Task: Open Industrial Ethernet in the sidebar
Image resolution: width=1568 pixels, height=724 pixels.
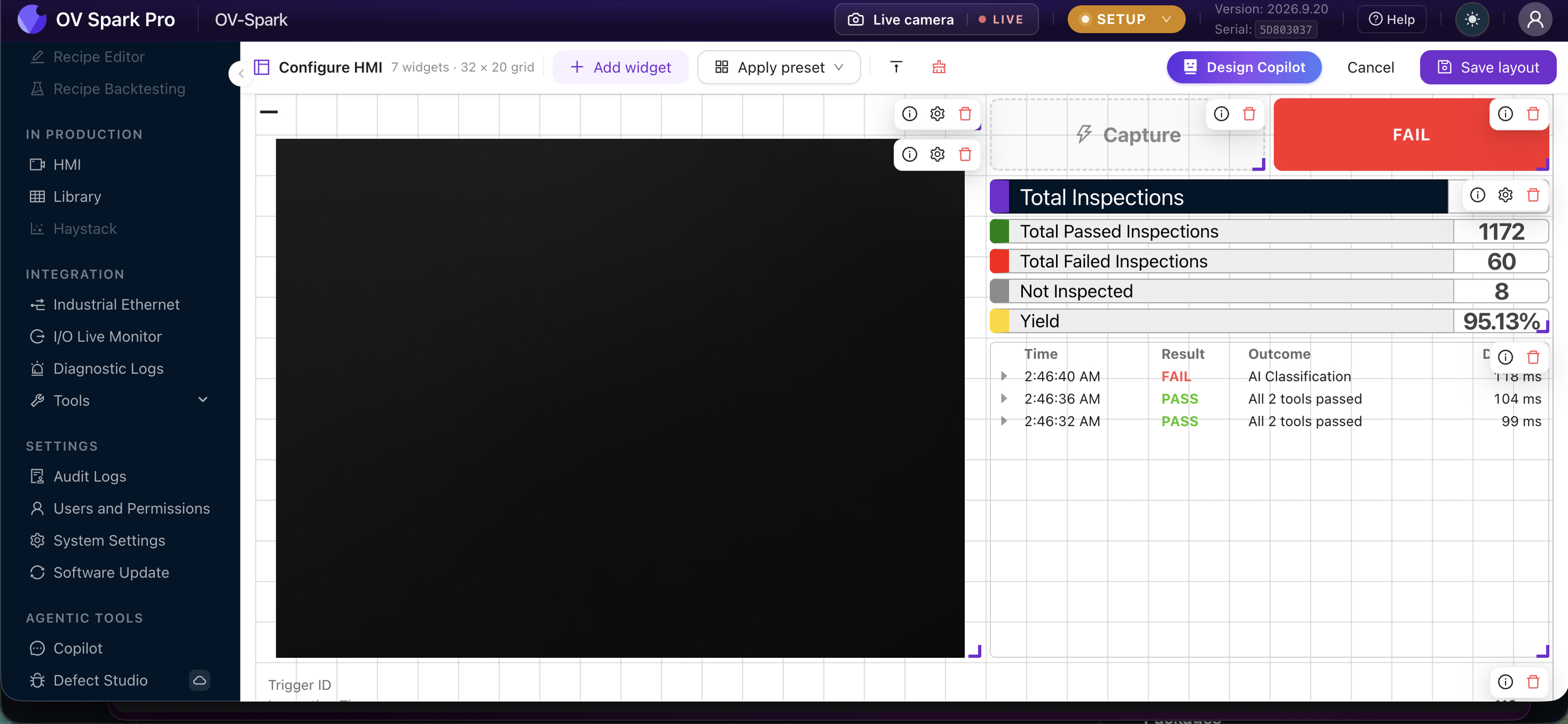Action: coord(116,305)
